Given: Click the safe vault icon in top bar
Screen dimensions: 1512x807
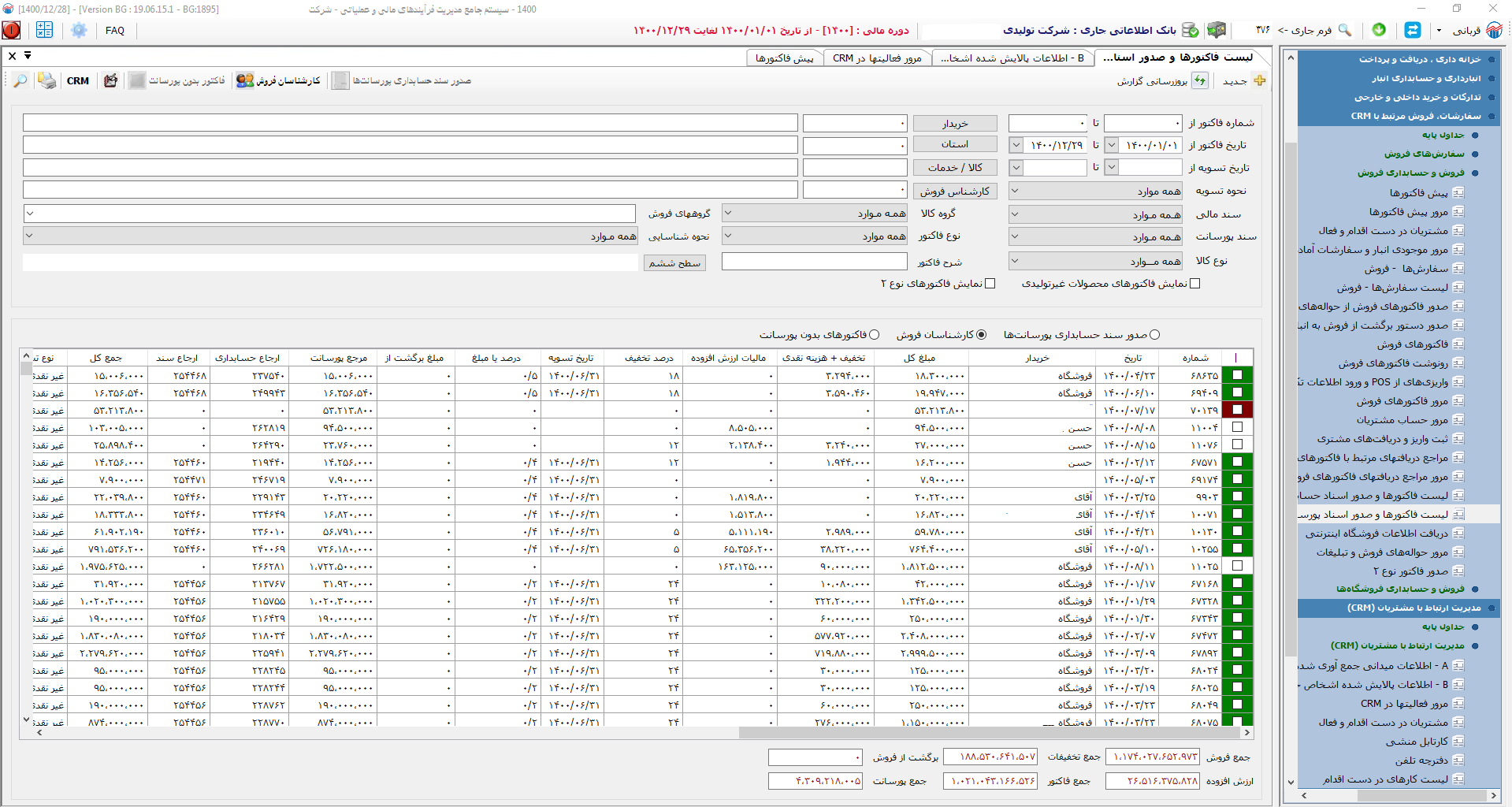Looking at the screenshot, I should 1217,30.
